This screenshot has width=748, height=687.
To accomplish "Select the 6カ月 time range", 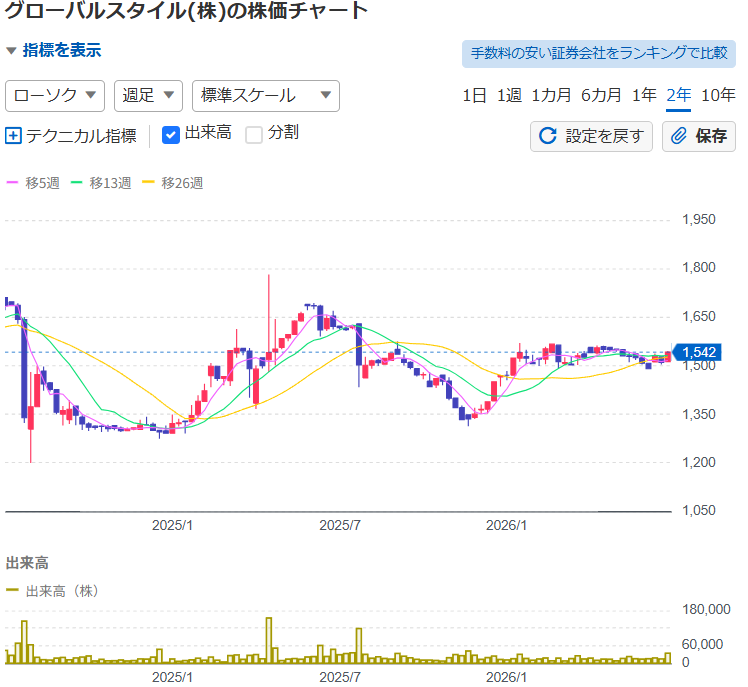I will pyautogui.click(x=601, y=95).
